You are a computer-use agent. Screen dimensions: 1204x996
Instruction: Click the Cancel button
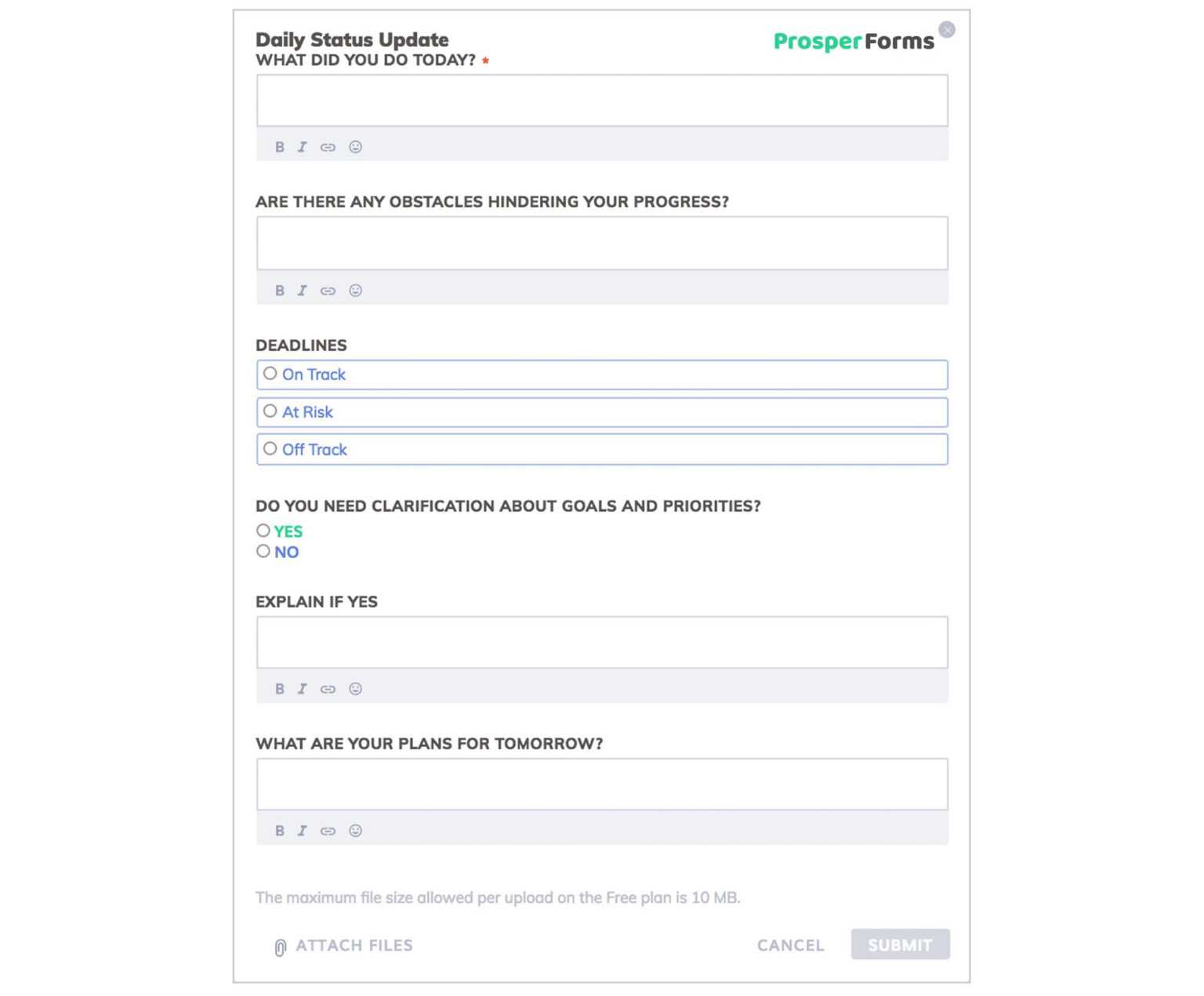pyautogui.click(x=790, y=945)
